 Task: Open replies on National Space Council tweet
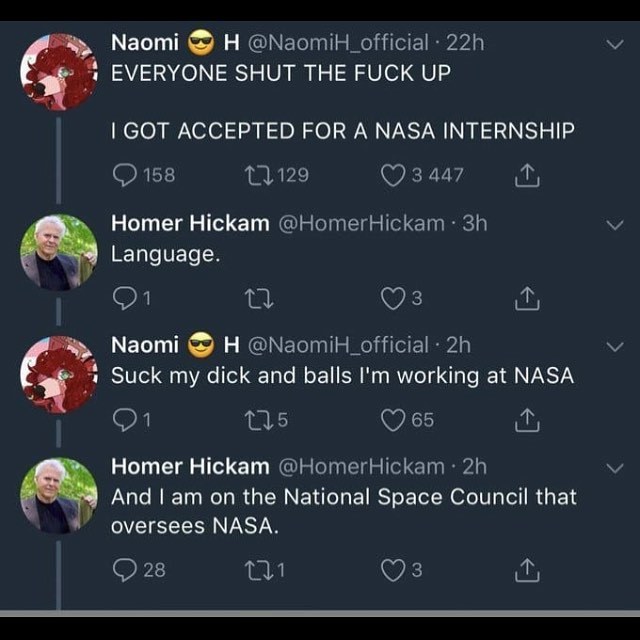tap(126, 570)
